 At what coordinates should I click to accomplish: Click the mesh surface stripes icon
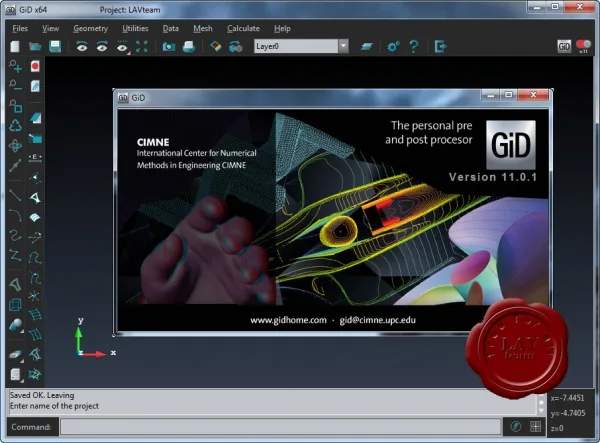pos(35,217)
